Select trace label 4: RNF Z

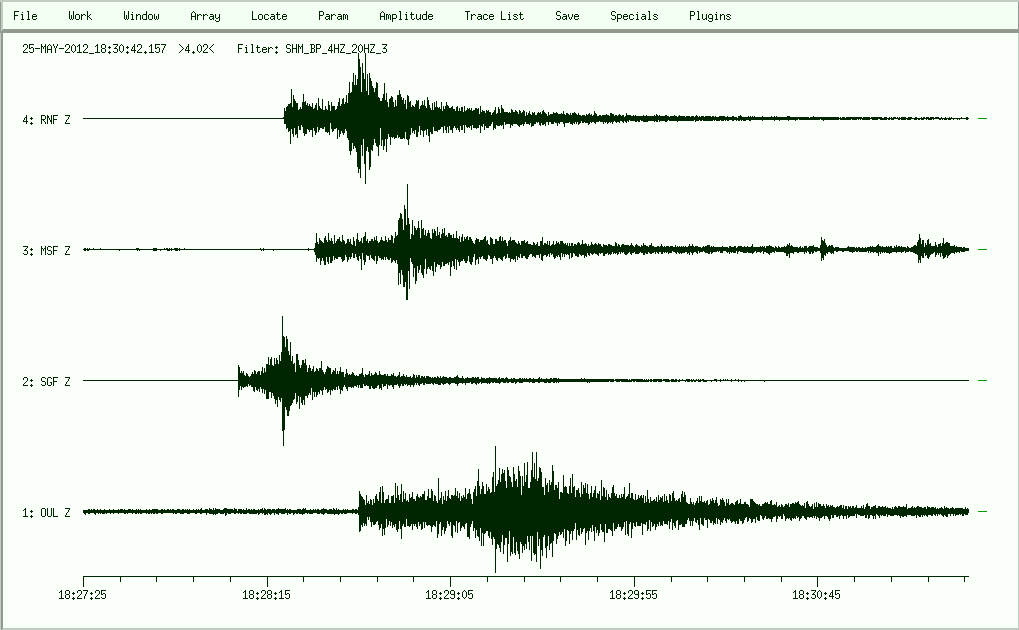[x=47, y=120]
